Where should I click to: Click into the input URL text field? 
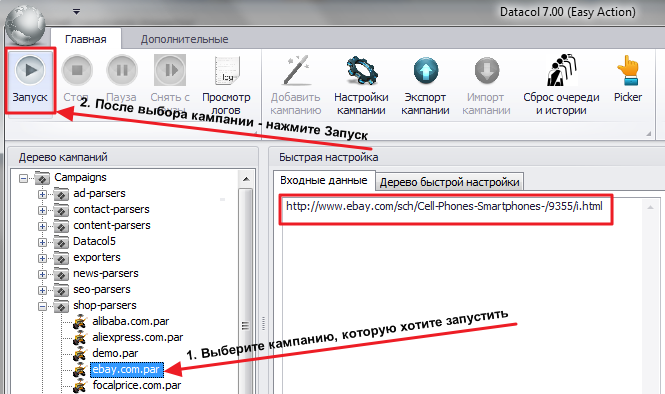462,297
